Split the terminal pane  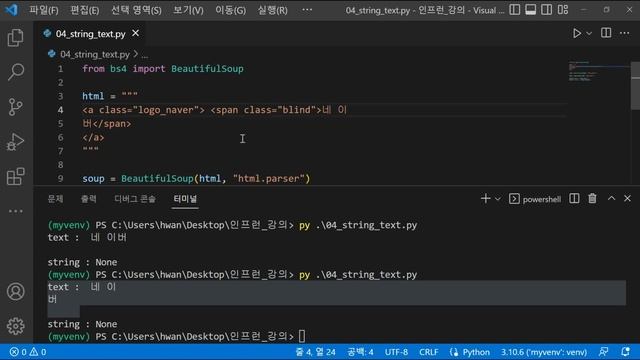pyautogui.click(x=574, y=199)
